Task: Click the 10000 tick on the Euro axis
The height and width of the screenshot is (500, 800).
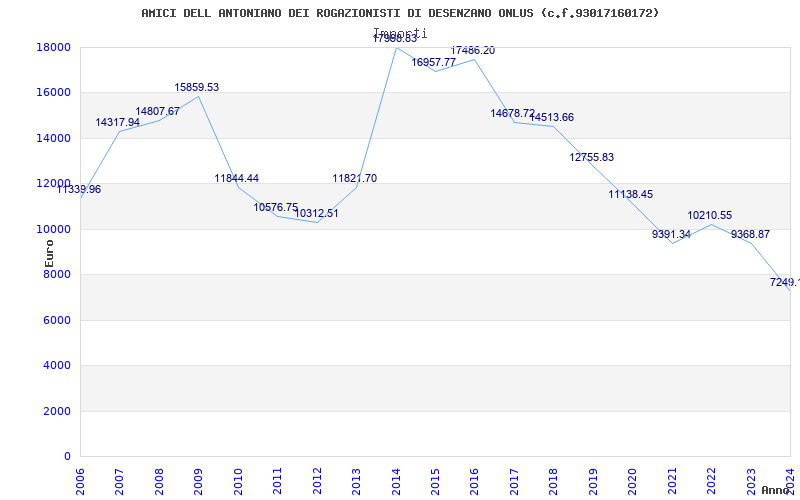Action: [53, 229]
